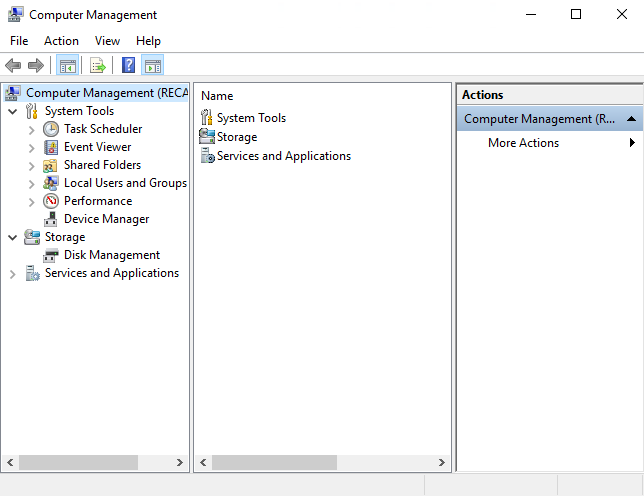The image size is (644, 496).
Task: Select Storage text in center list
Action: (x=237, y=137)
